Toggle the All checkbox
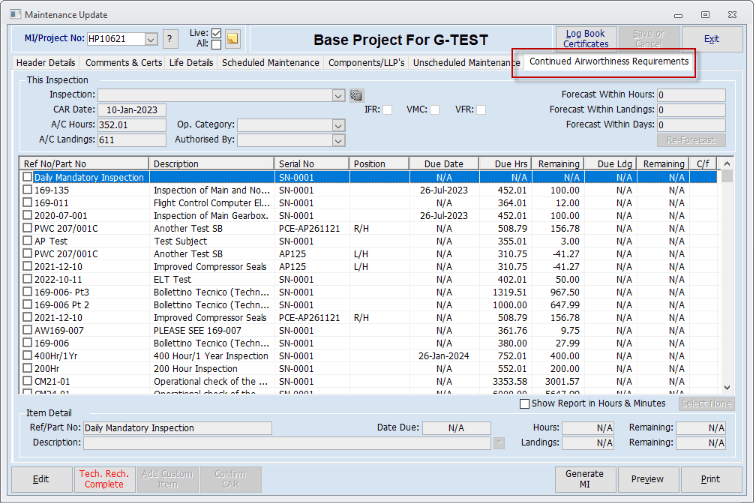Image resolution: width=754 pixels, height=503 pixels. (x=216, y=45)
